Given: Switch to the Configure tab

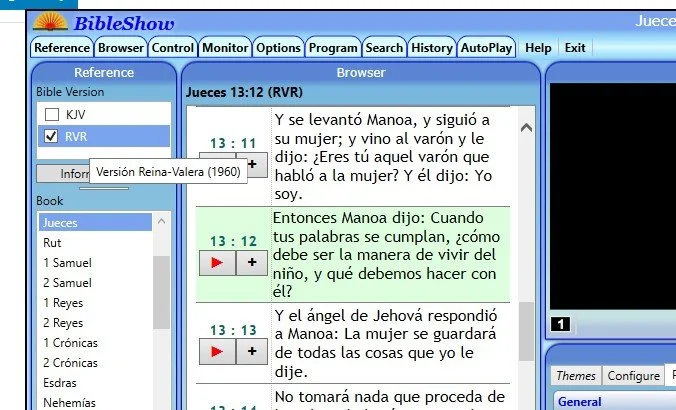Looking at the screenshot, I should (633, 376).
